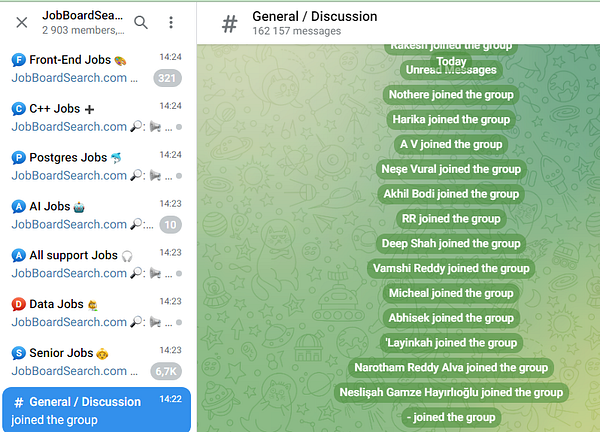Click 'A V joined the group' message
The width and height of the screenshot is (600, 432).
(451, 144)
